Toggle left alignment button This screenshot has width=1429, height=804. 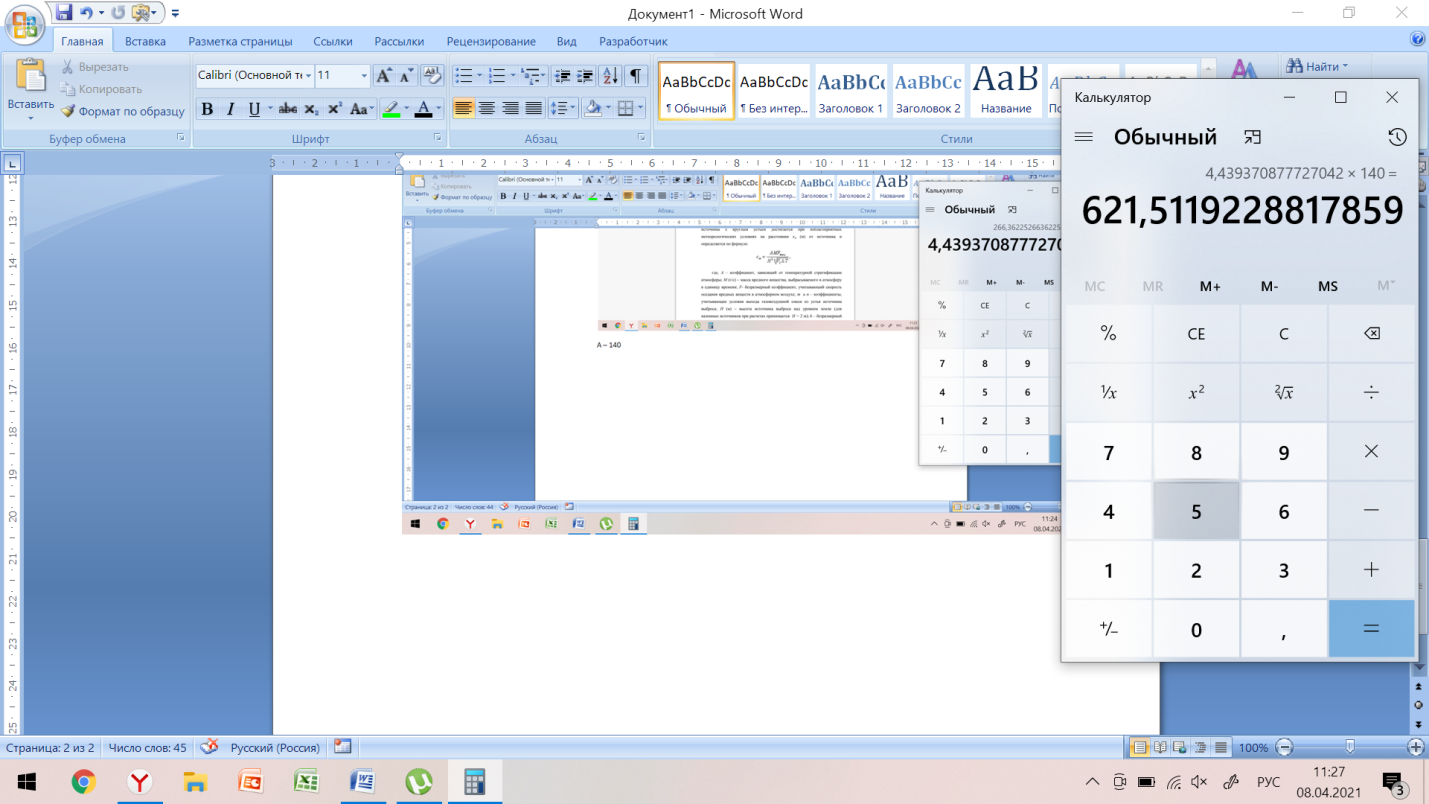464,109
